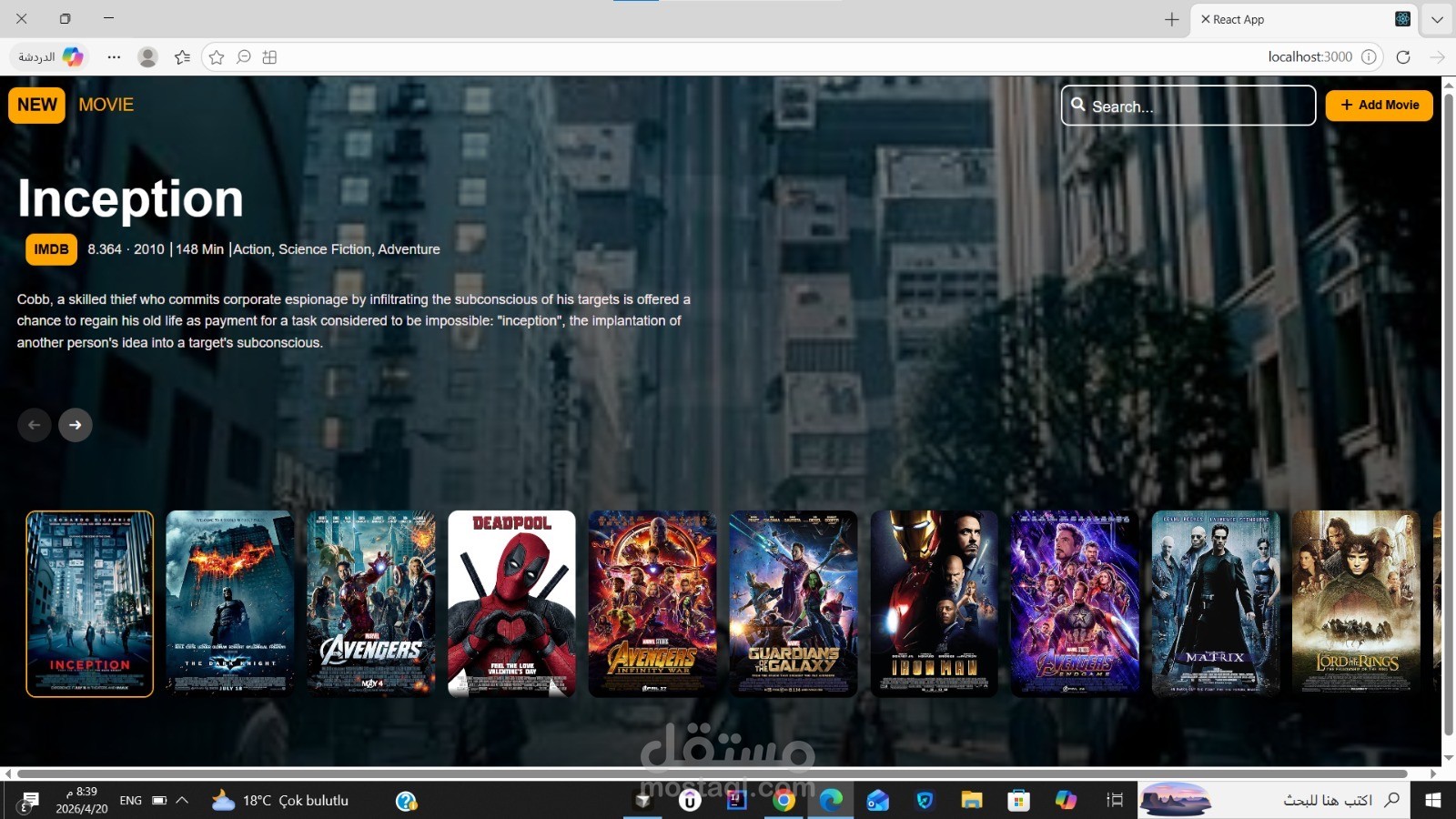The image size is (1456, 819).
Task: Select the Inception poster thumbnail
Action: click(x=90, y=604)
